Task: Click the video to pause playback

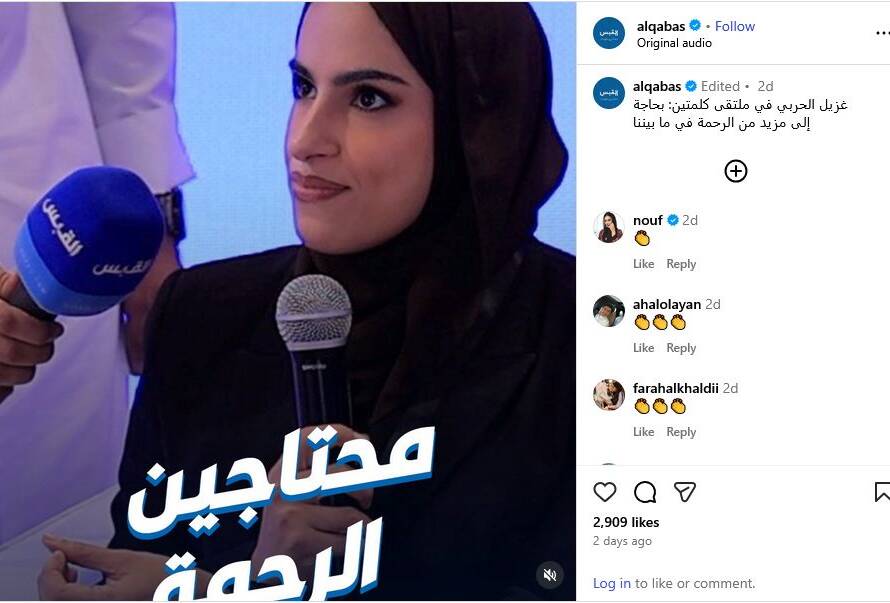Action: 288,302
